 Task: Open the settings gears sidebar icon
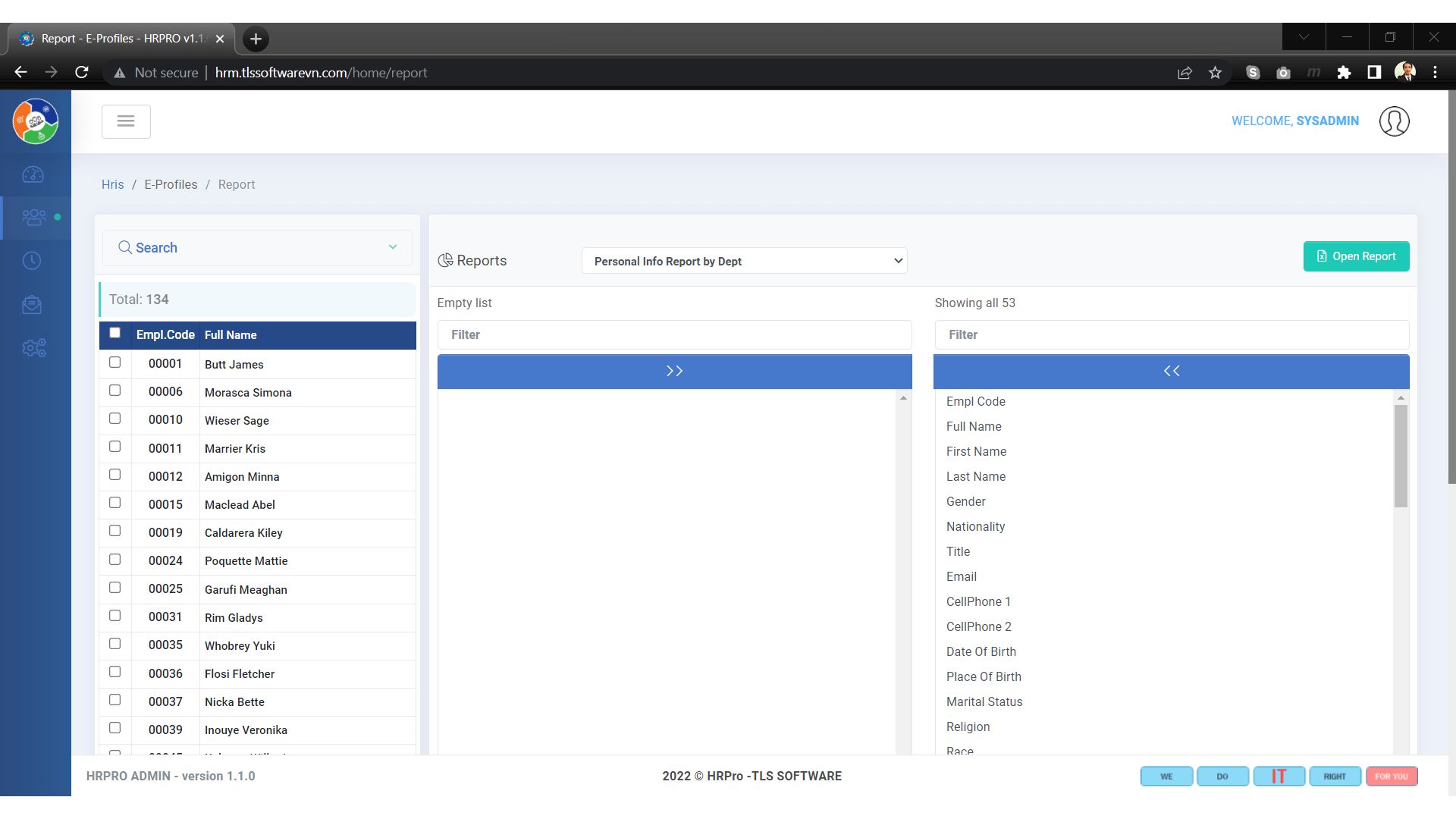34,348
